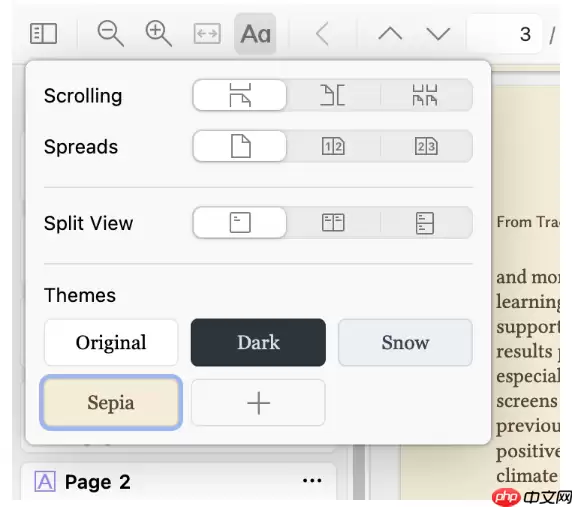Click the zoom in magnifier
Screen dimensions: 573x507
(x=159, y=34)
